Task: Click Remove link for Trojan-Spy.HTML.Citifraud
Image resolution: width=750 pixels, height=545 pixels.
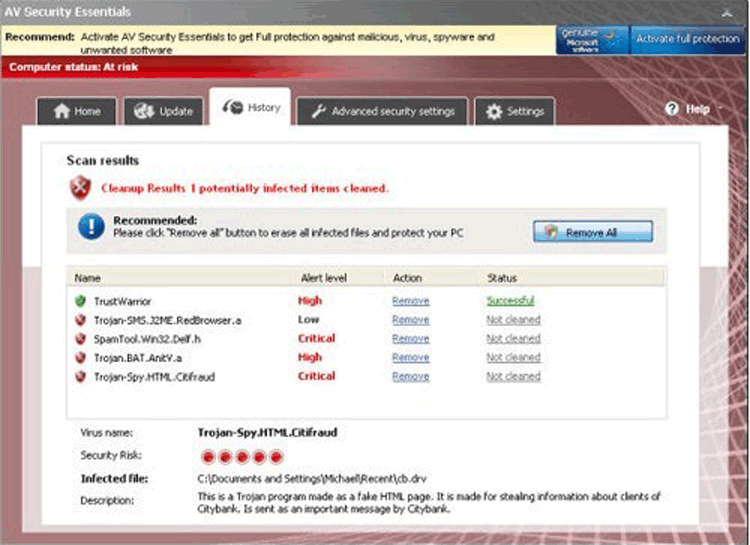Action: click(410, 377)
